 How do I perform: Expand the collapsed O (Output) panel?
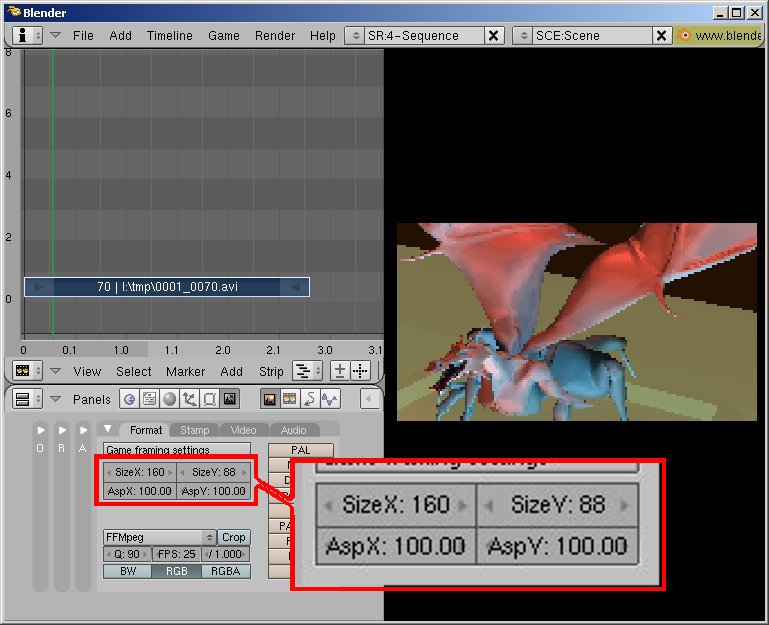[x=40, y=430]
